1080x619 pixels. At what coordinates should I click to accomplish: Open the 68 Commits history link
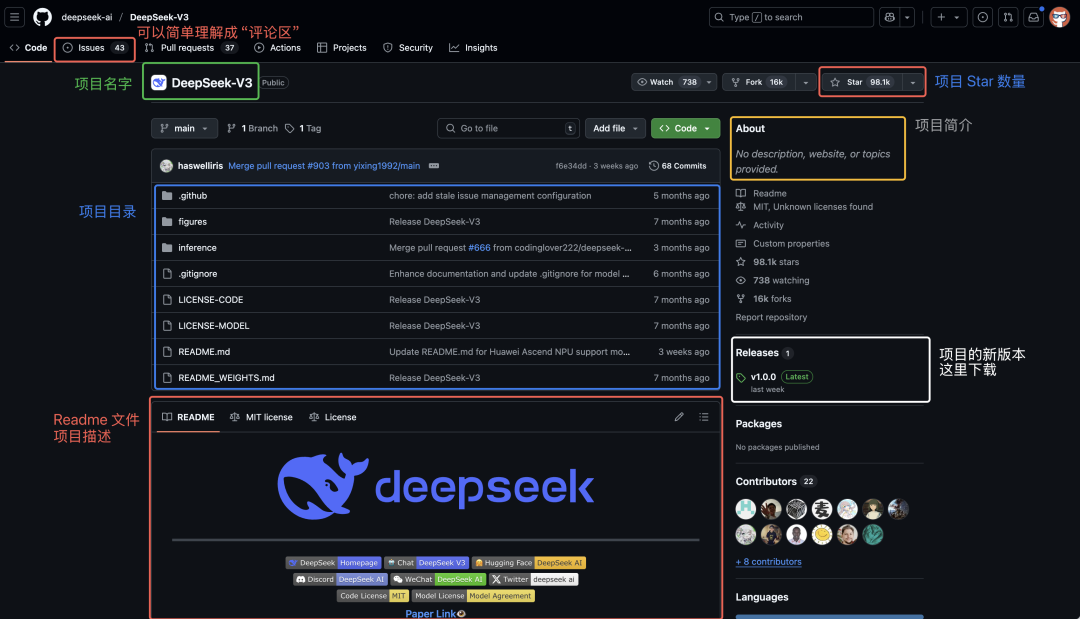pos(678,166)
